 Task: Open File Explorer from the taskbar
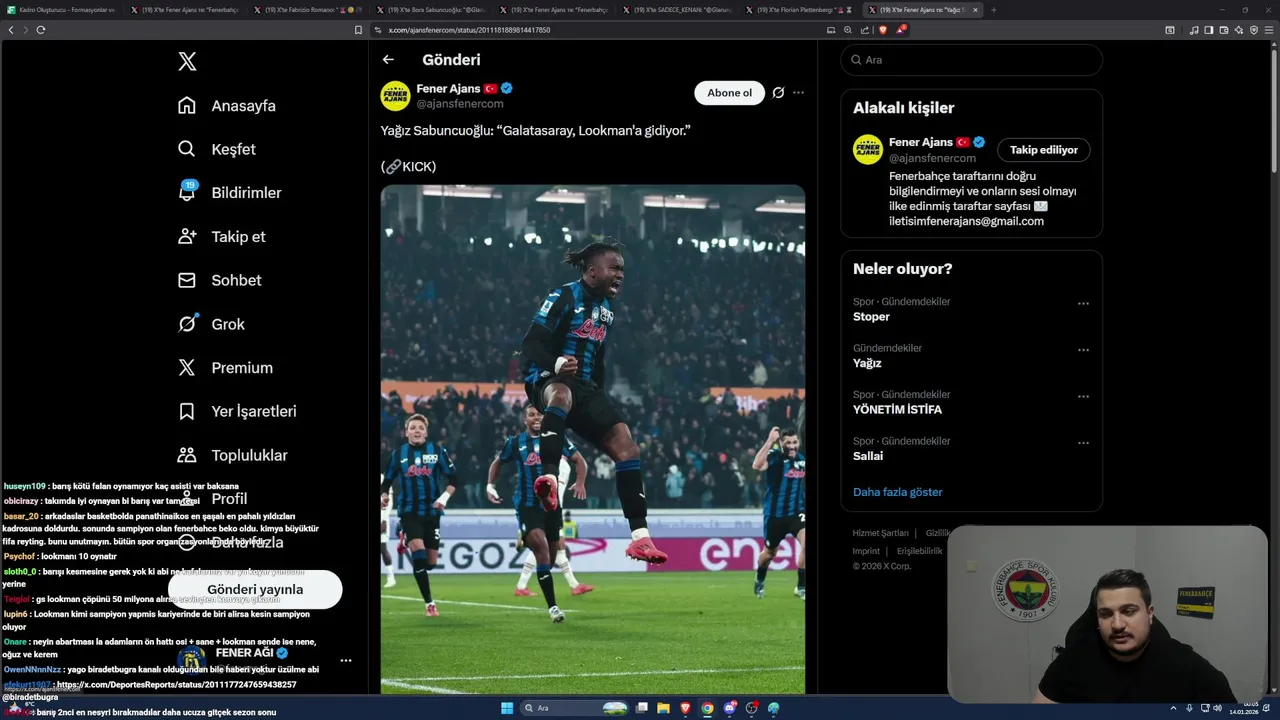[663, 708]
